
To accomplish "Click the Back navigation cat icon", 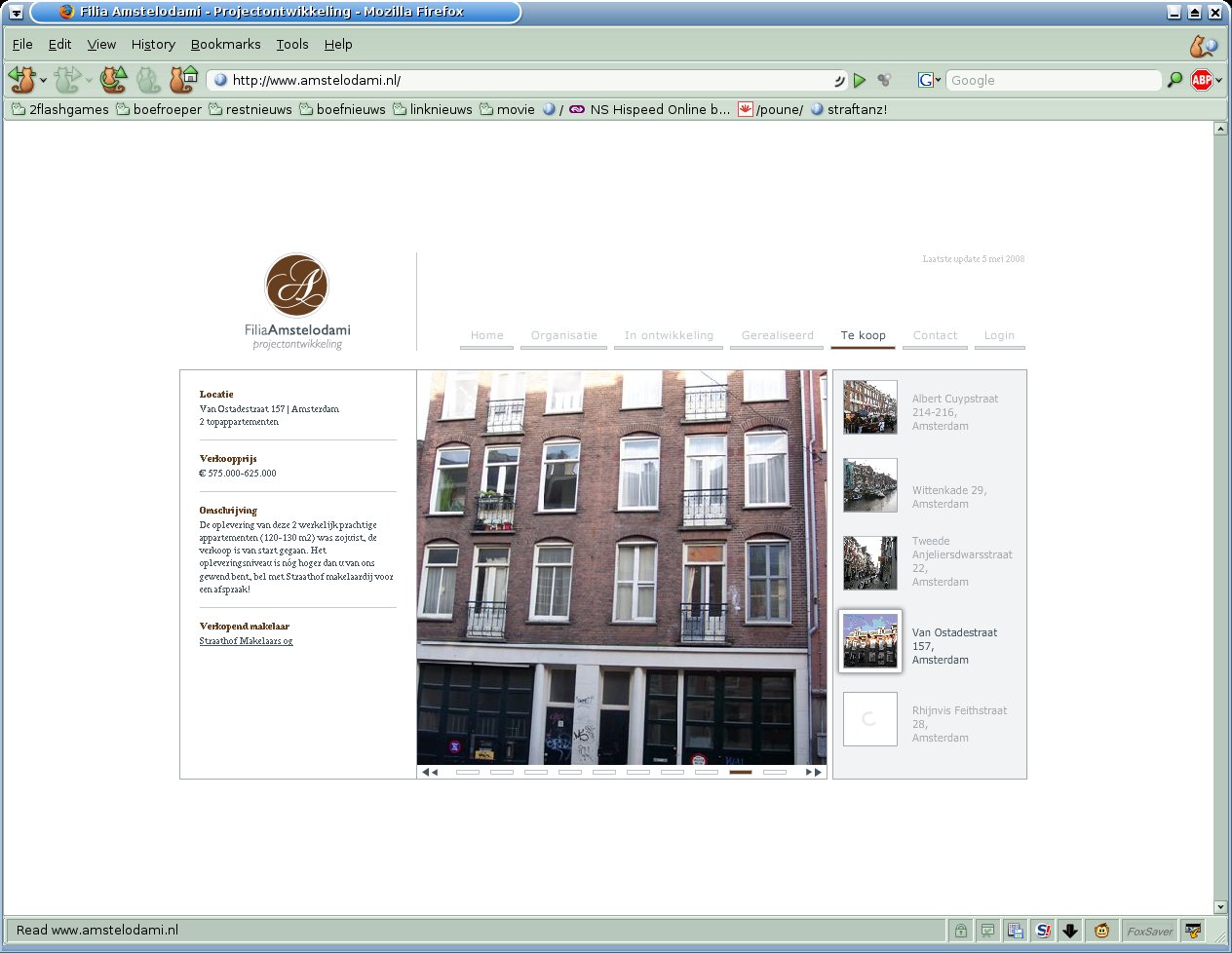I will (x=21, y=80).
